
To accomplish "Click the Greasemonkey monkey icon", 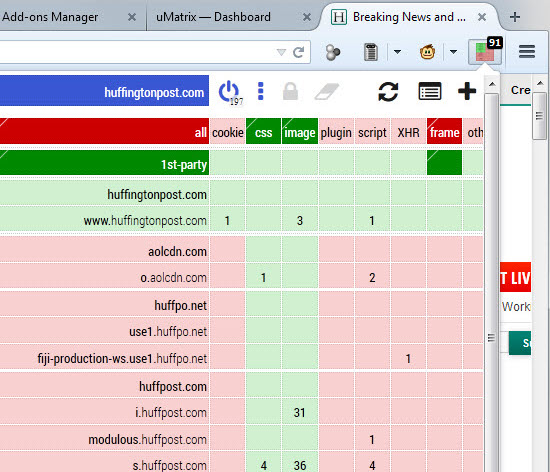I will pos(427,52).
